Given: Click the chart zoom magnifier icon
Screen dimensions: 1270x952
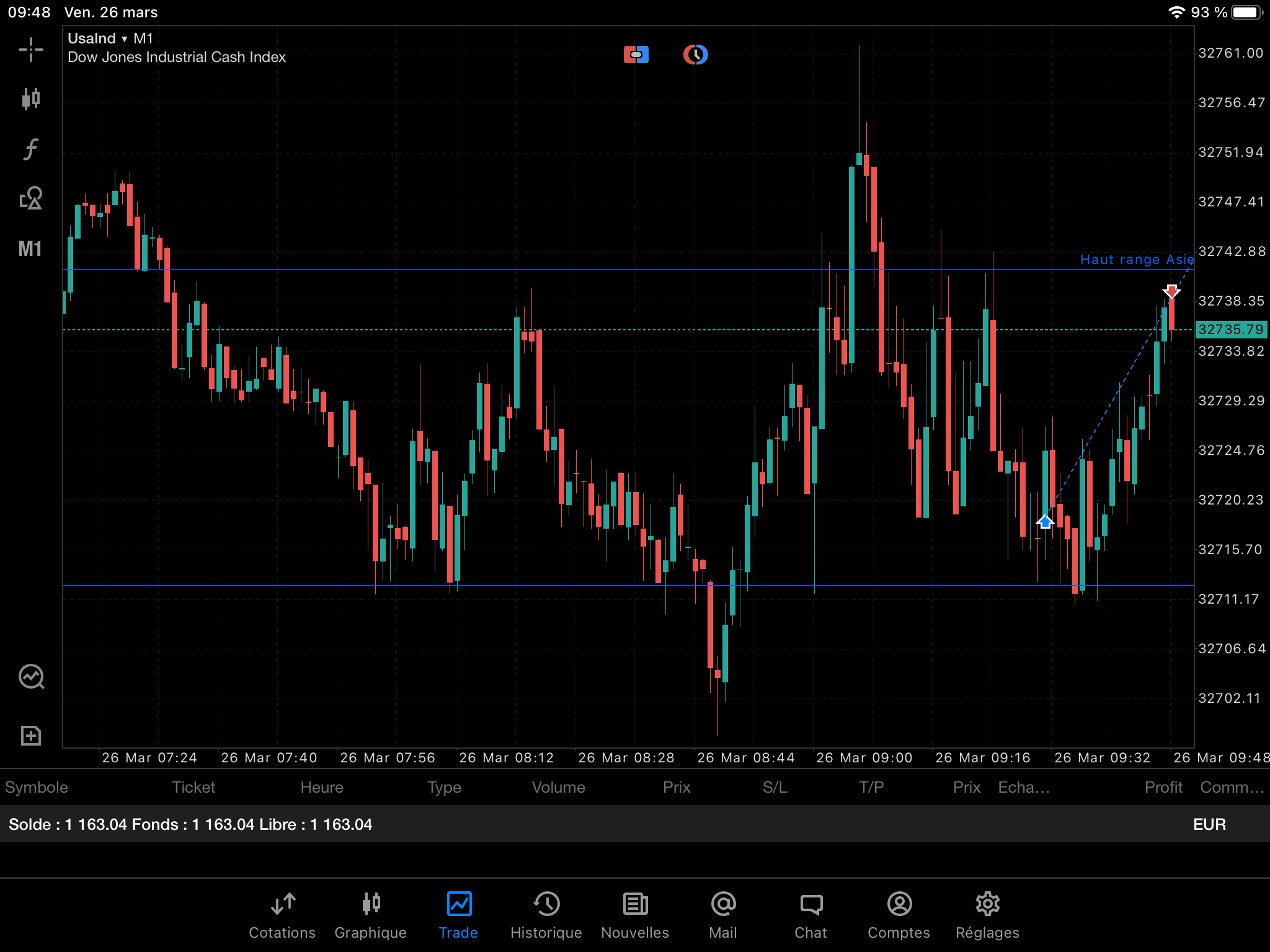Looking at the screenshot, I should pos(31,677).
